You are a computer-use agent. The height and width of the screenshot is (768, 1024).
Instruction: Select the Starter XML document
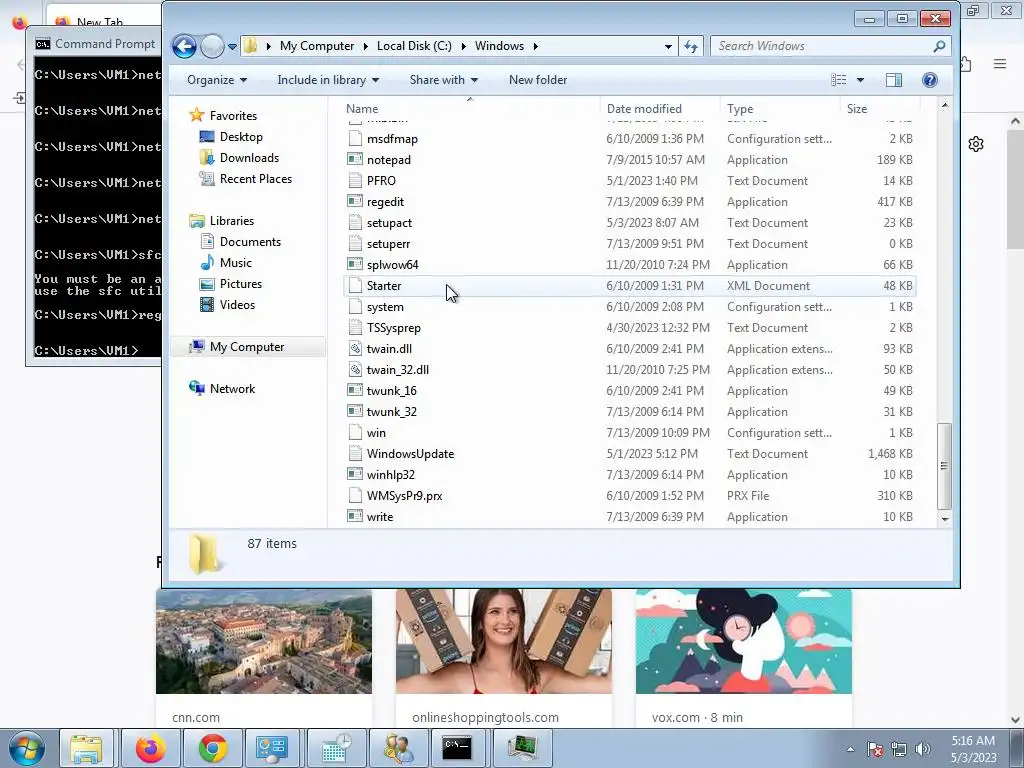click(630, 286)
